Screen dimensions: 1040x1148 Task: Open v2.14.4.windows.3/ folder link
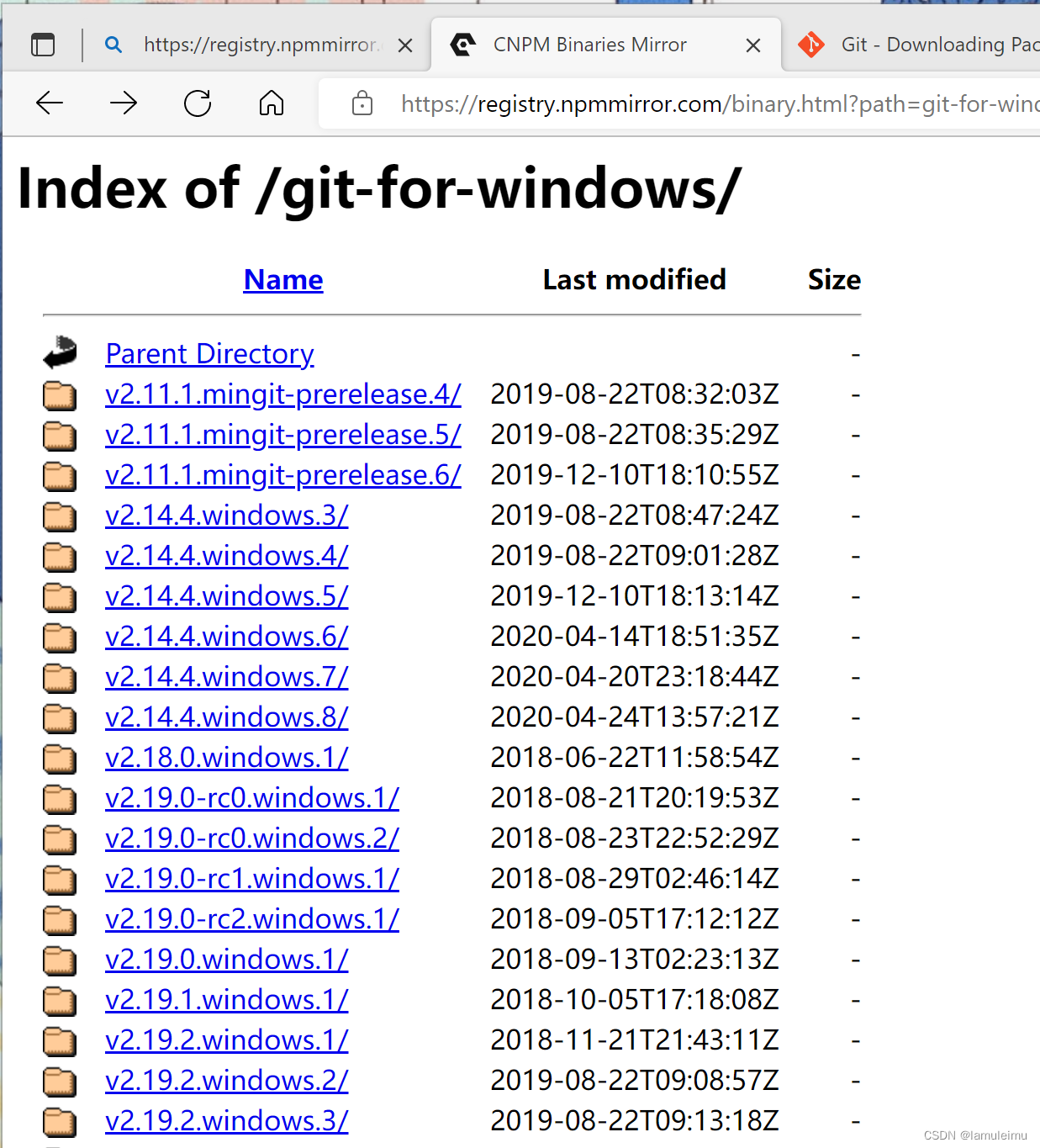(227, 516)
